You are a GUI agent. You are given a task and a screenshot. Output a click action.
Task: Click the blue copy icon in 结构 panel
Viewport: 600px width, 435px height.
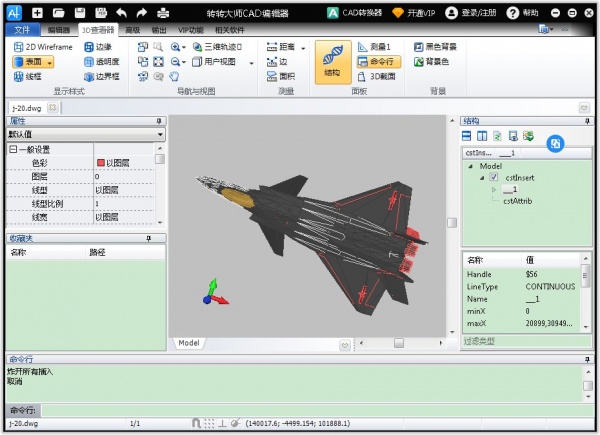tap(555, 144)
